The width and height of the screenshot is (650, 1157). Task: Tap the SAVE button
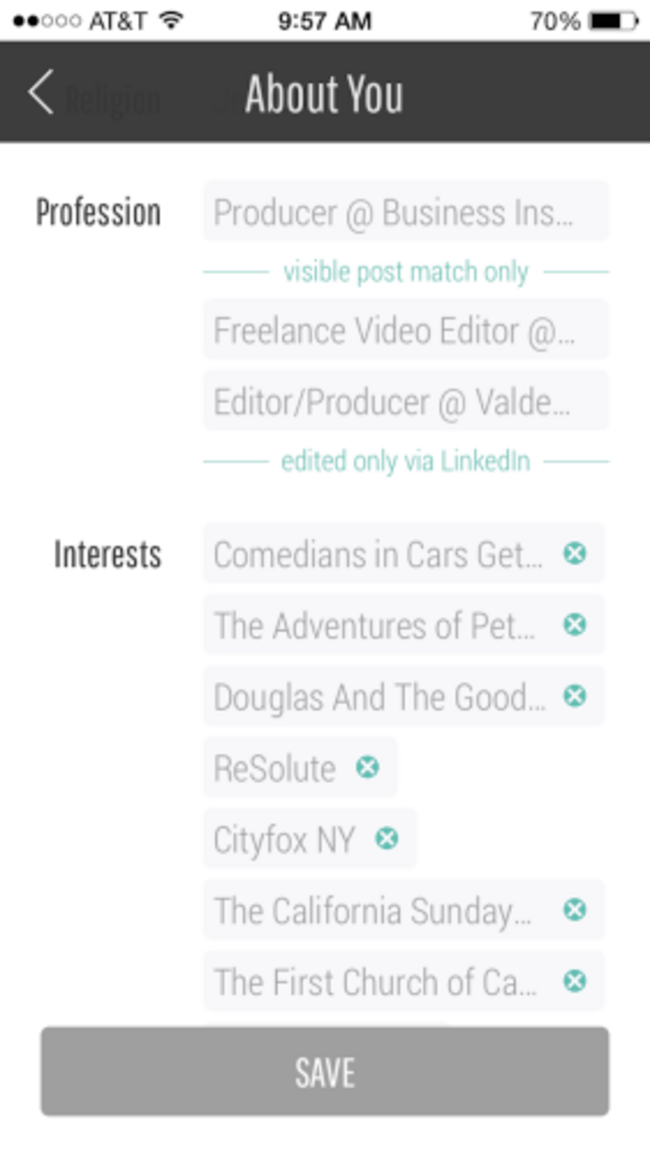tap(325, 1071)
